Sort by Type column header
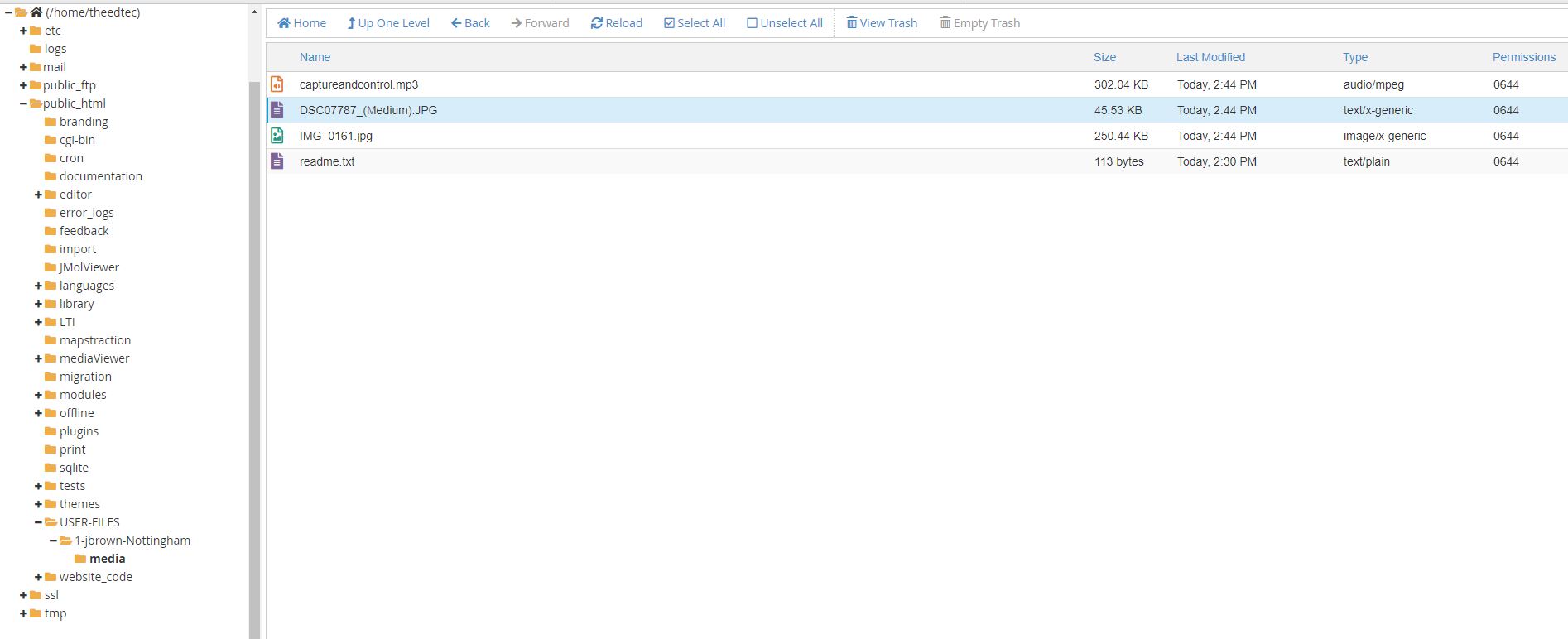This screenshot has width=1568, height=639. tap(1355, 57)
